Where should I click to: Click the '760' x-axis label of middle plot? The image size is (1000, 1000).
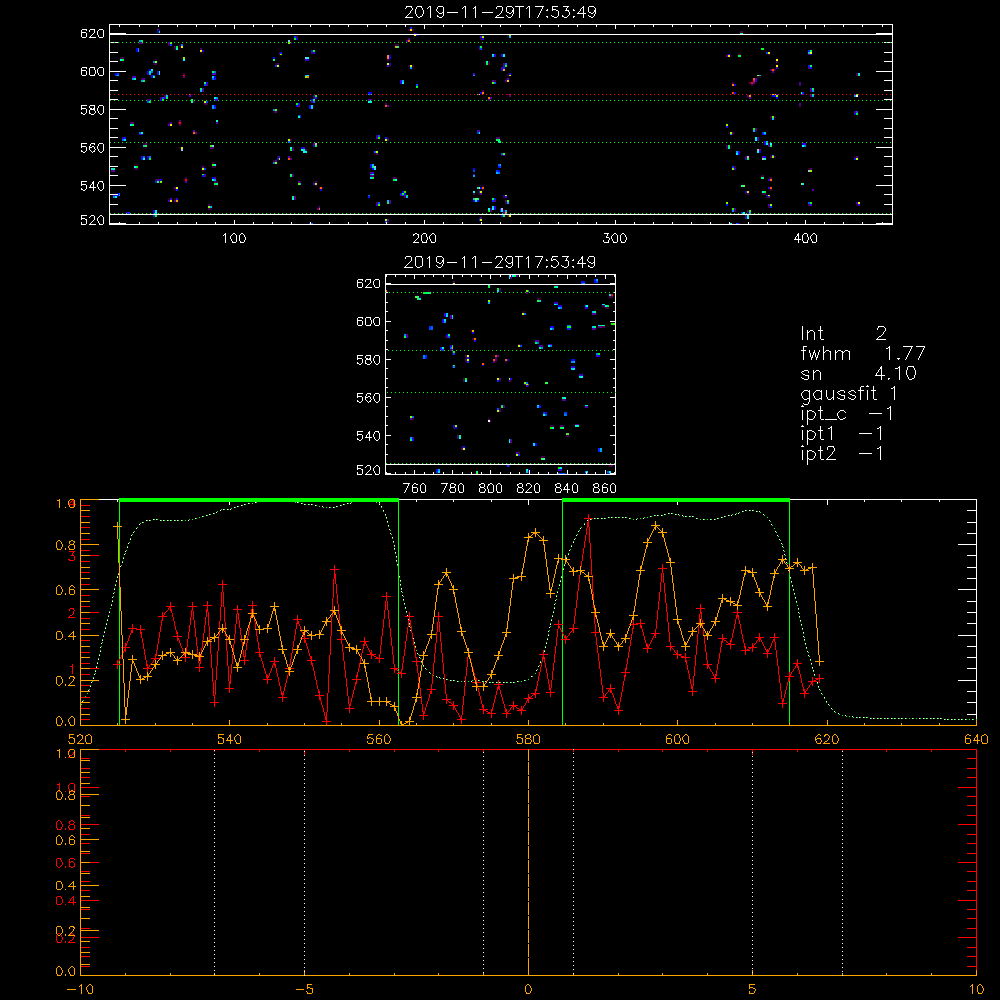point(415,489)
